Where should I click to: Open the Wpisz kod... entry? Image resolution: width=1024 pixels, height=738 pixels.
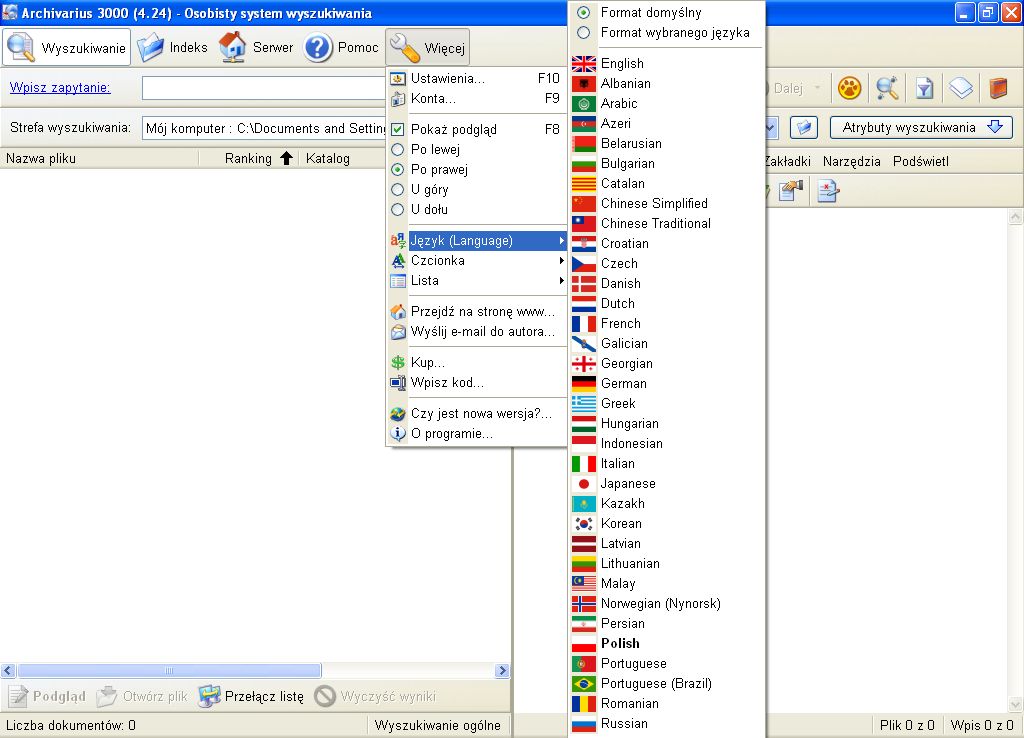[x=477, y=383]
